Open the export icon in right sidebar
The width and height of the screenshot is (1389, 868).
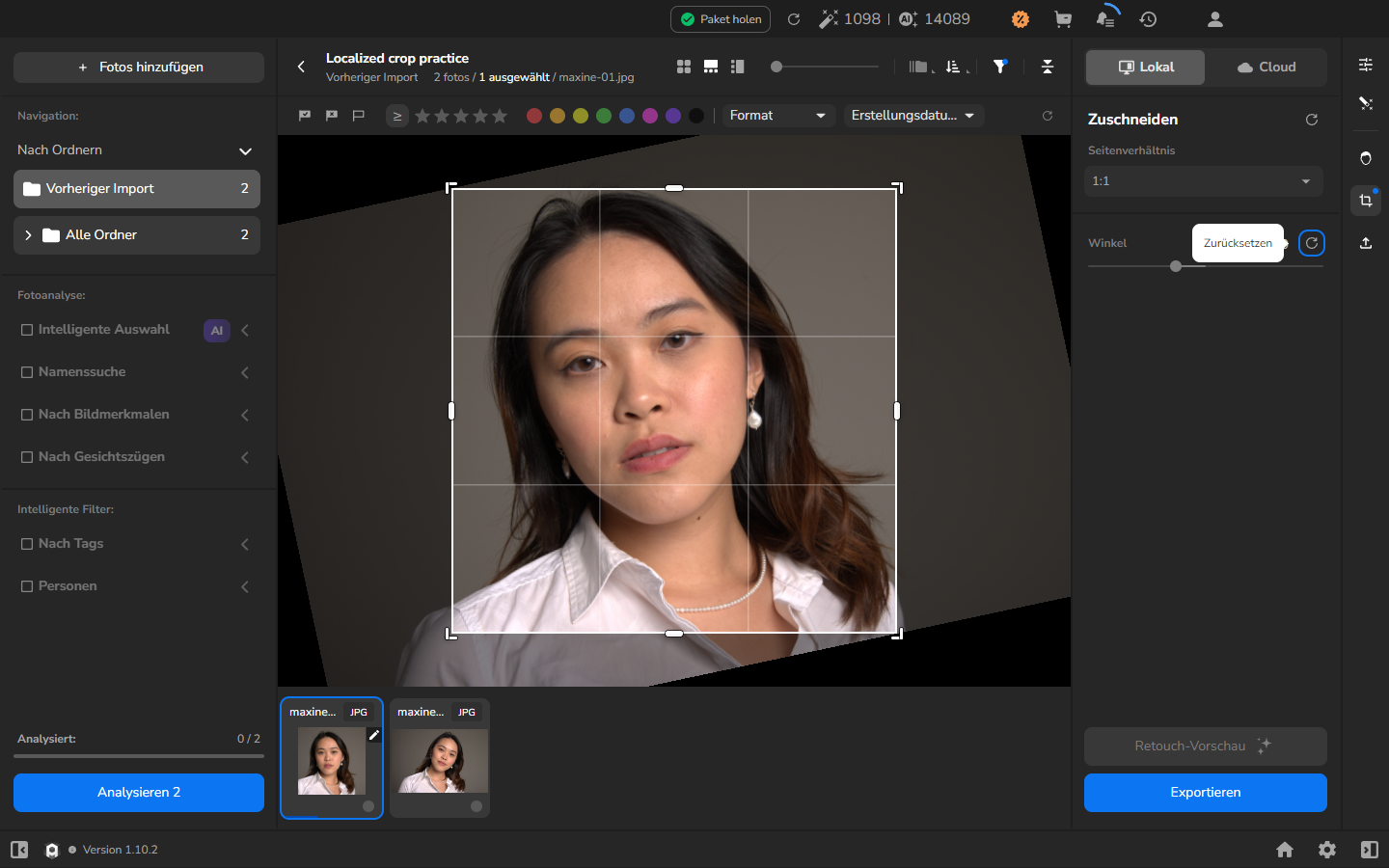point(1366,243)
